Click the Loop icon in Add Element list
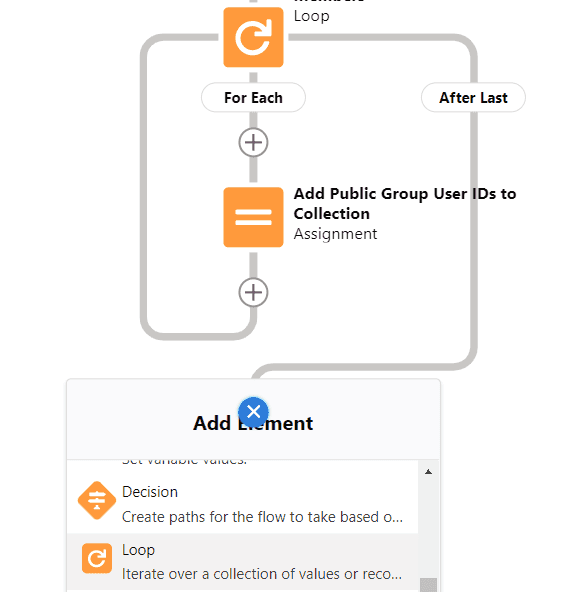This screenshot has width=567, height=592. (97, 558)
